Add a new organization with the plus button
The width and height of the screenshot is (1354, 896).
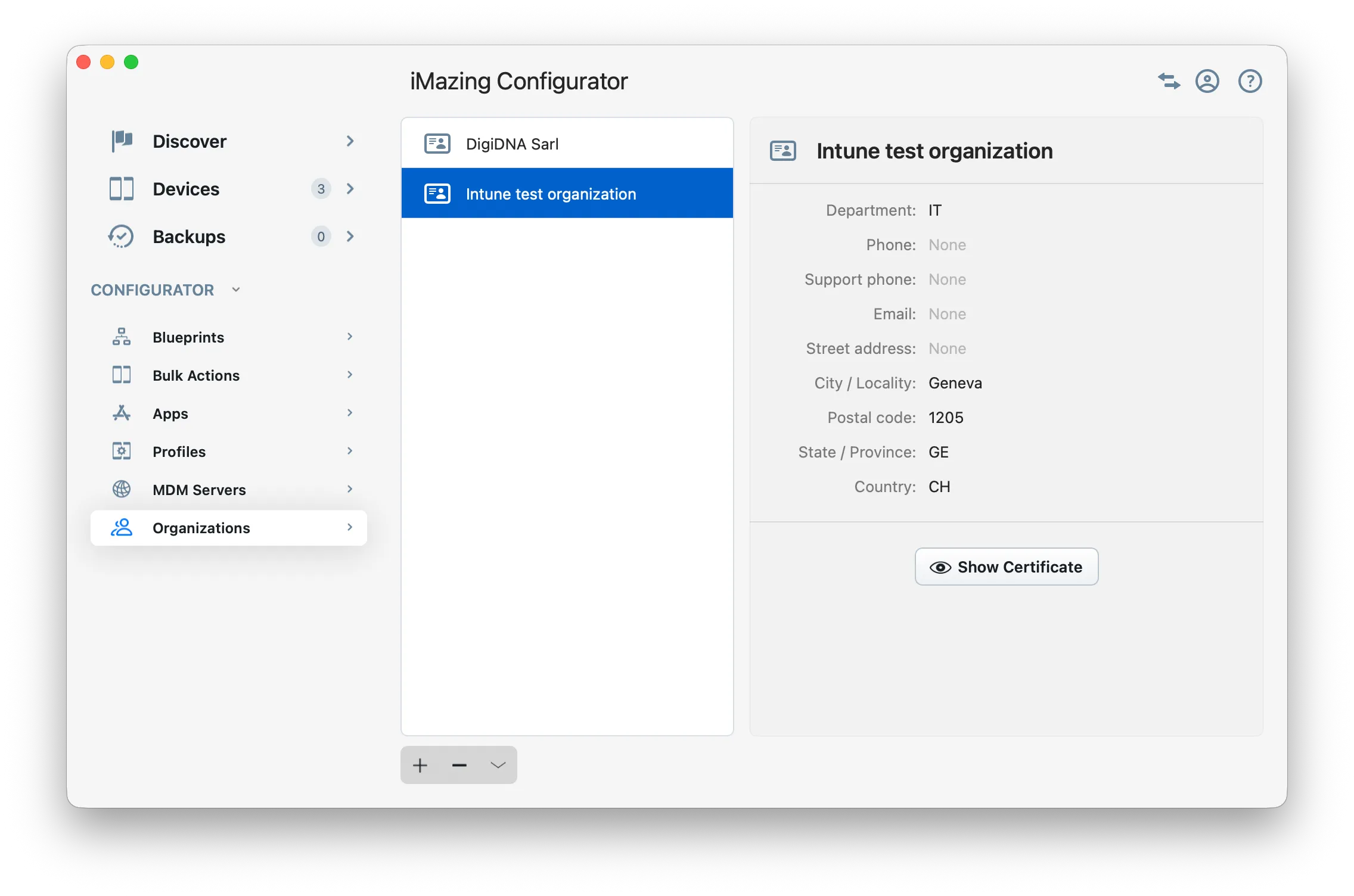(x=420, y=764)
